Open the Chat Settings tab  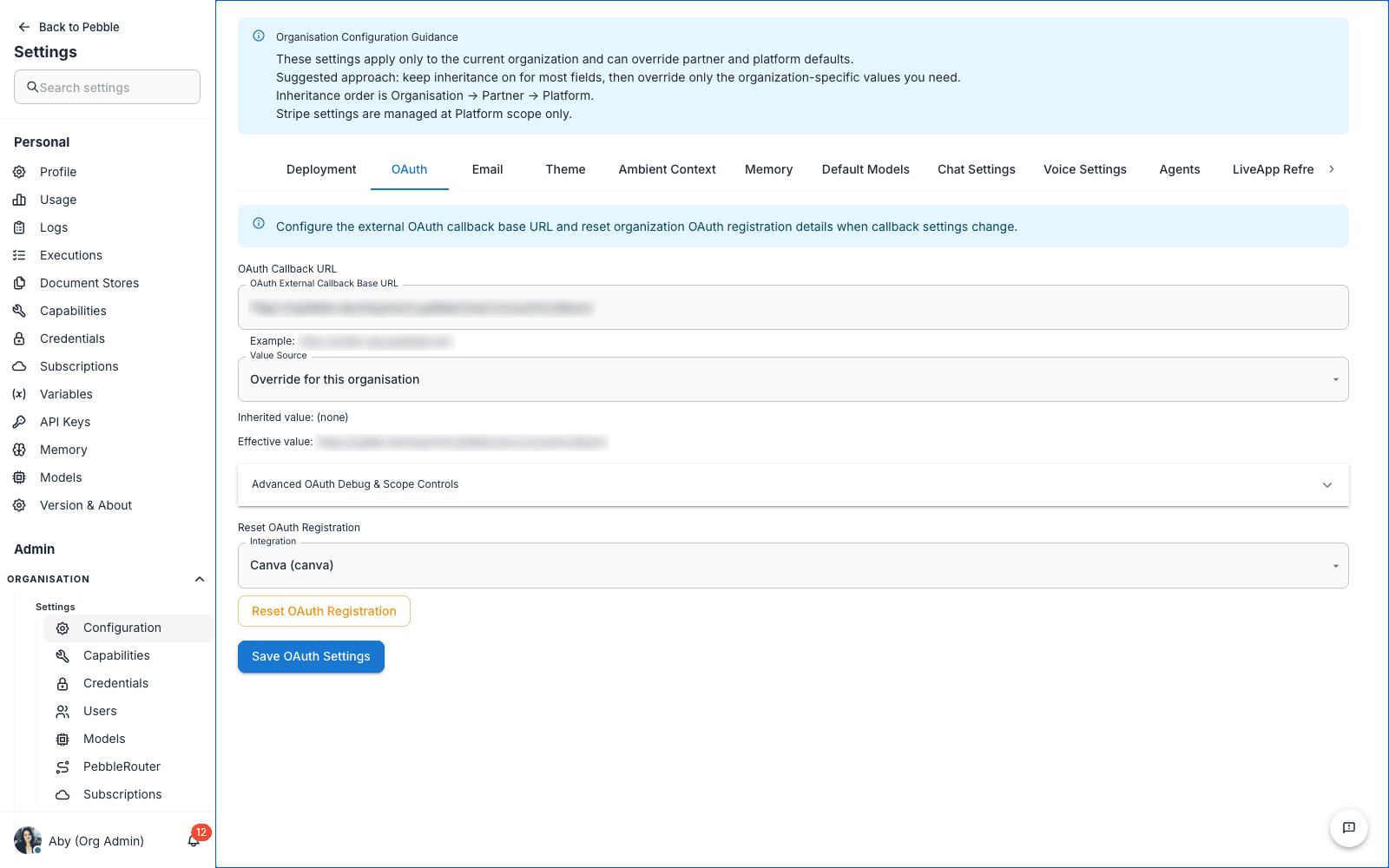[x=977, y=169]
